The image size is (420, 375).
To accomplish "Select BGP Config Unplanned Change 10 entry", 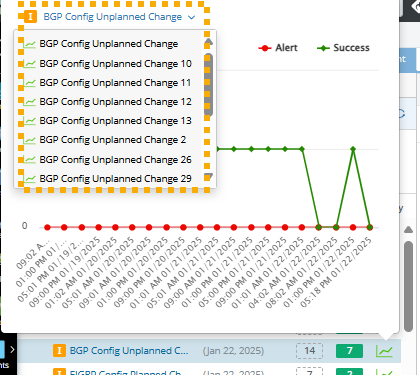I will click(115, 64).
